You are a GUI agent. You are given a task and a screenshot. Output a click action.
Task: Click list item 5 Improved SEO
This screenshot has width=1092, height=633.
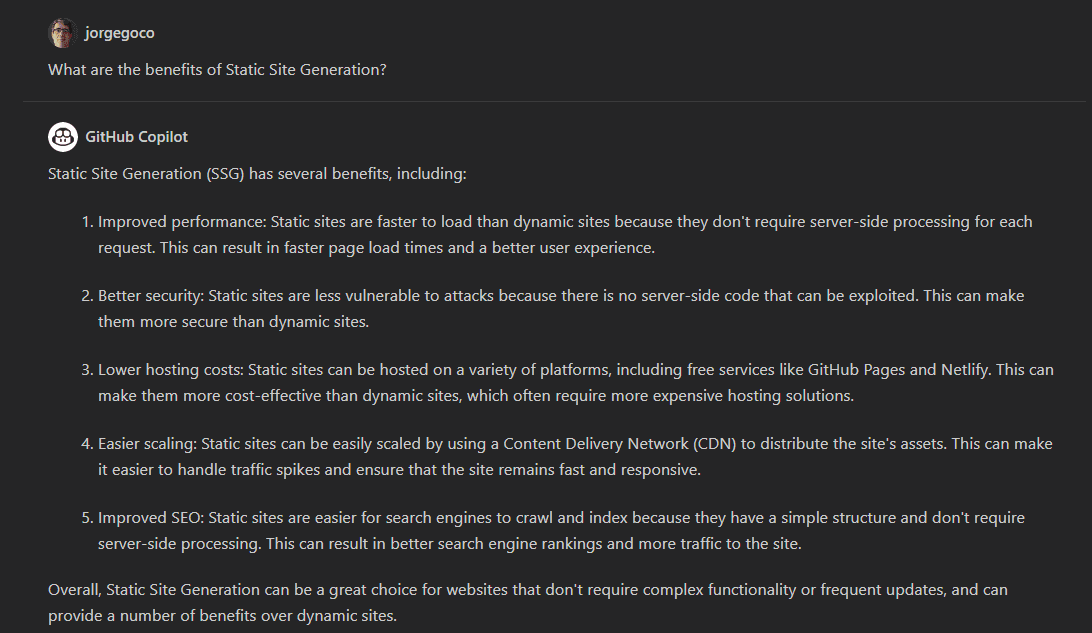[x=553, y=530]
